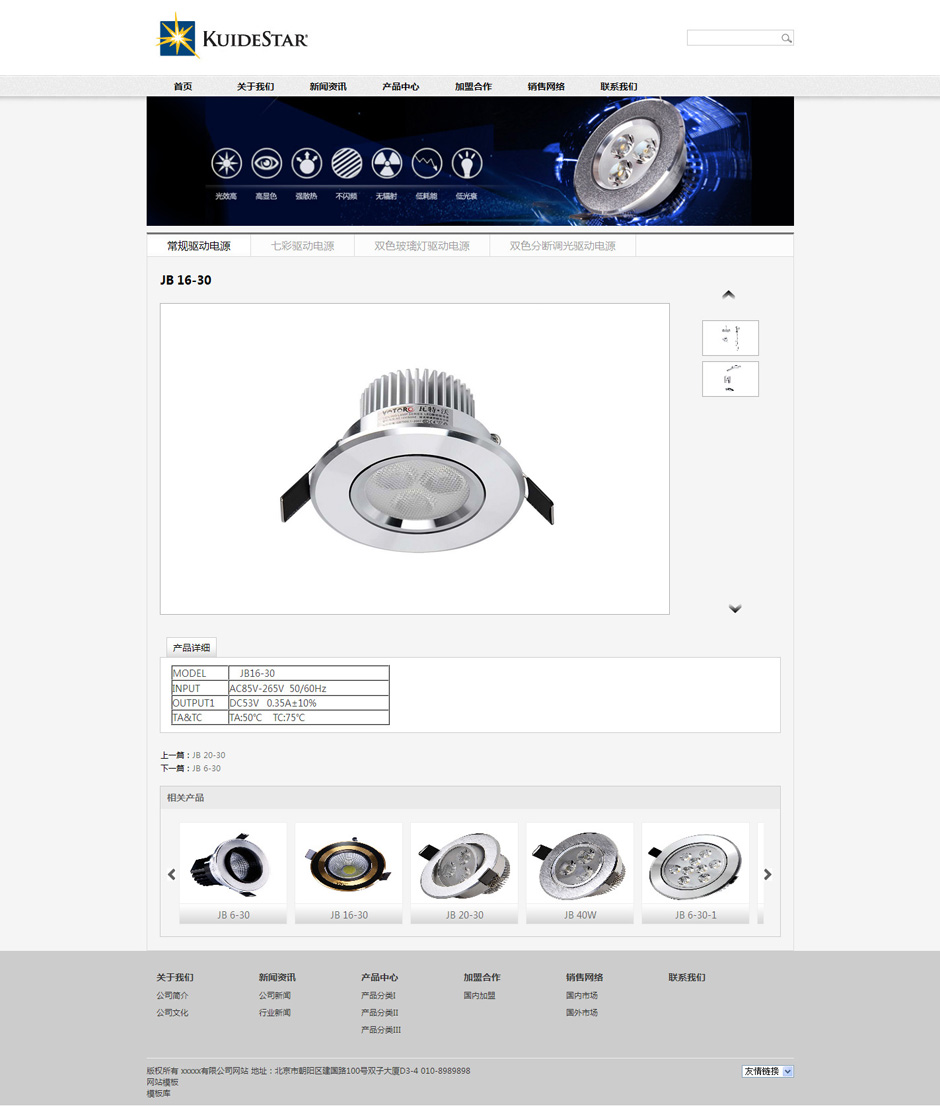The height and width of the screenshot is (1110, 940).
Task: Open related product JB 6-30 card
Action: point(233,873)
